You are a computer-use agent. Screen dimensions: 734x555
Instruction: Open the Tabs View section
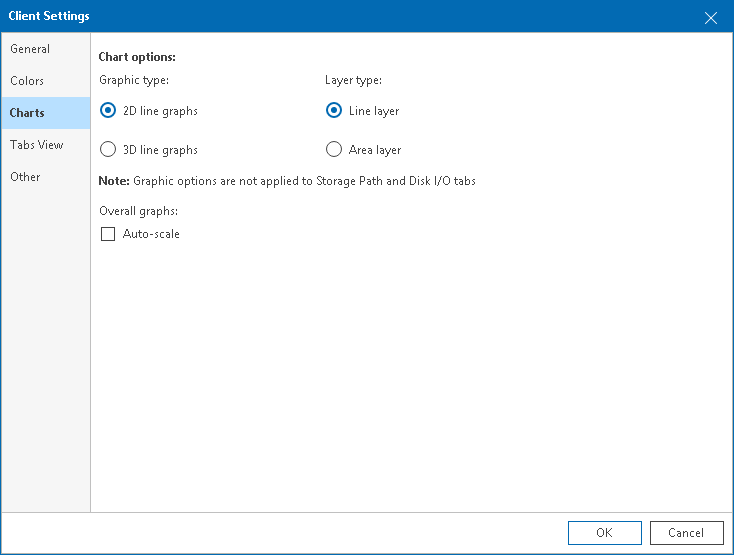(x=37, y=145)
